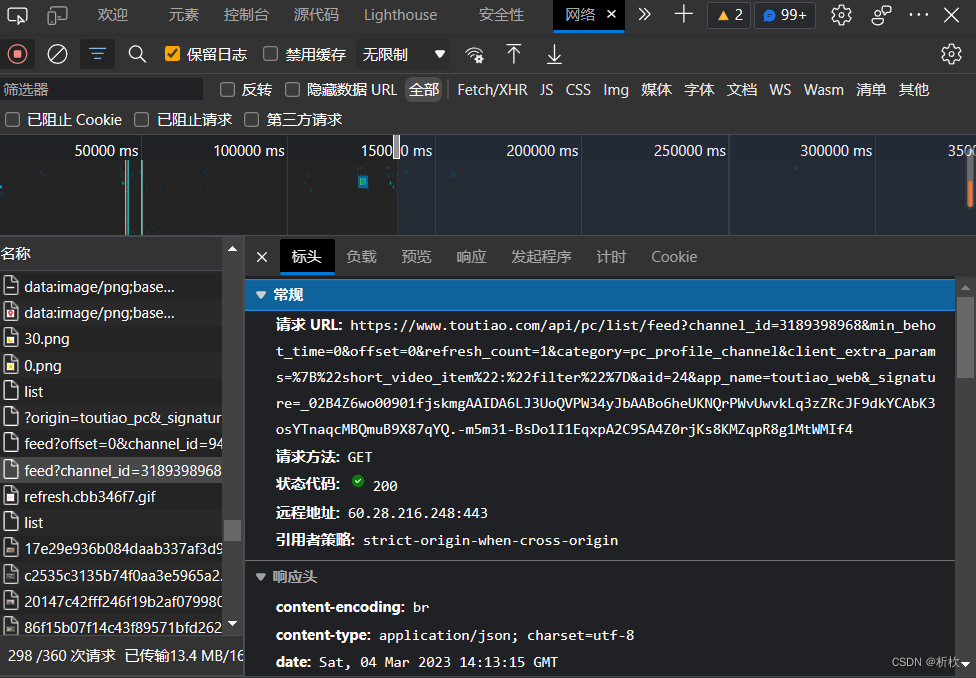The height and width of the screenshot is (678, 976).
Task: Switch to 响应 details tab
Action: point(471,257)
